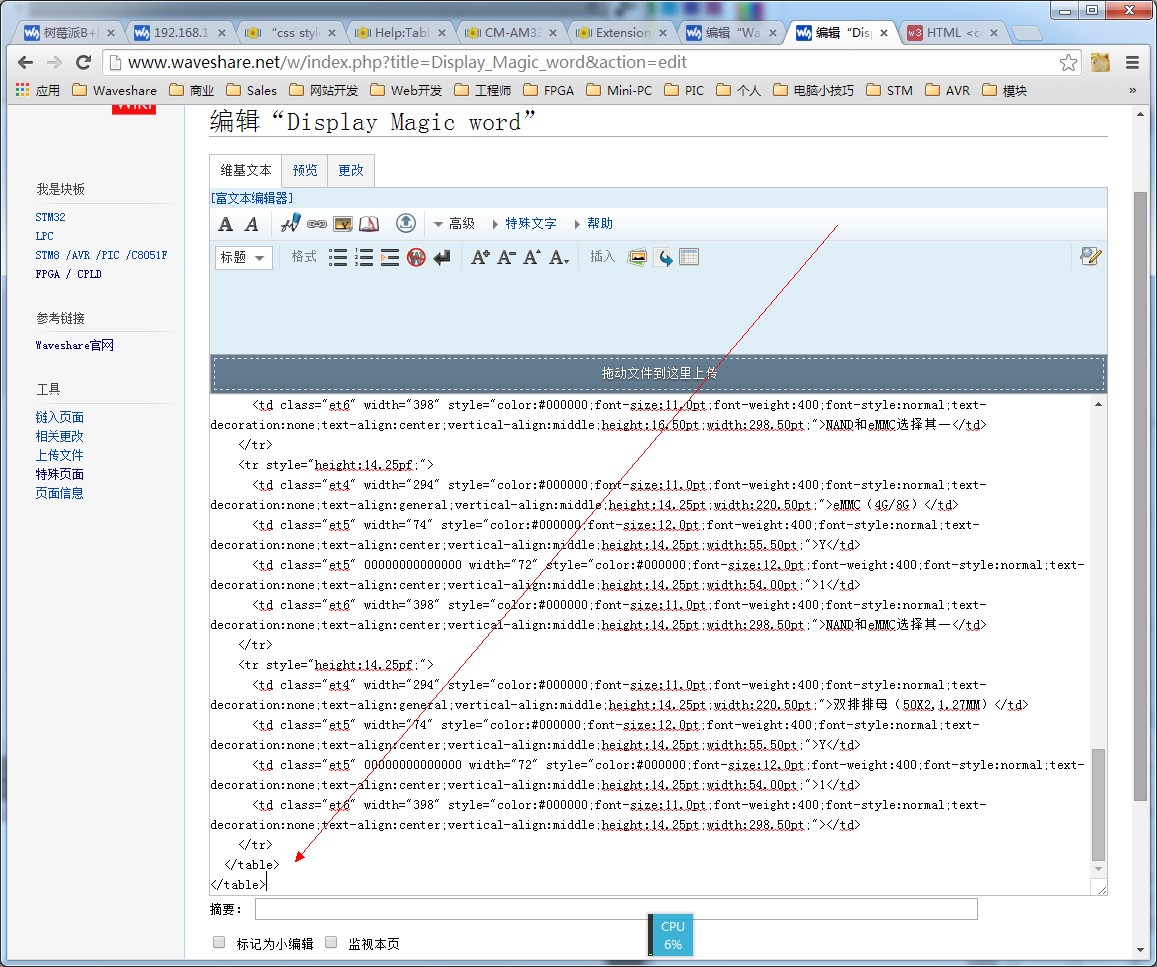Open the 页面信息 sidebar link
Screen dimensions: 1157x967
pos(59,493)
